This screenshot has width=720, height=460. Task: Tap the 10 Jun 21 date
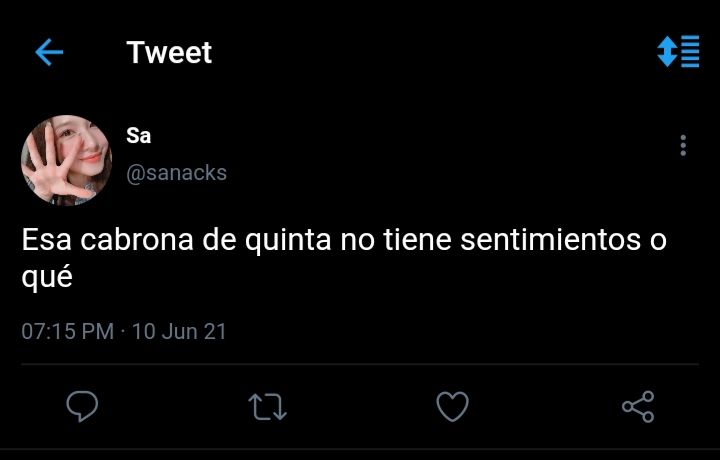(x=179, y=331)
